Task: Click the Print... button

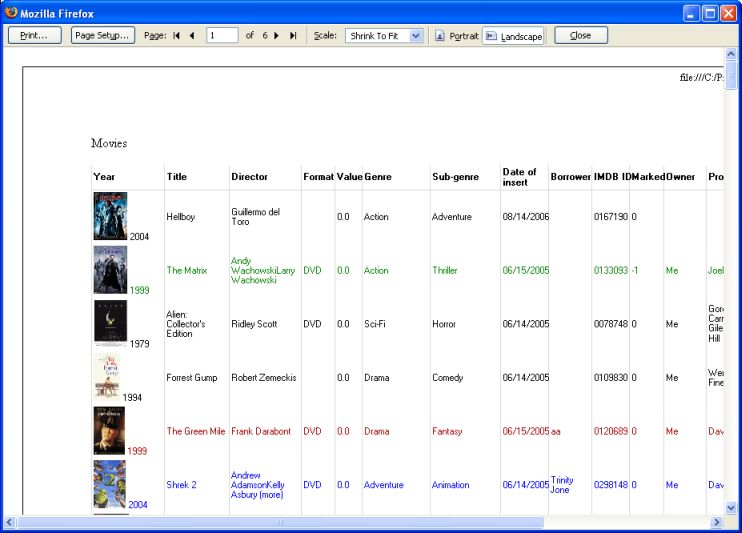Action: point(35,36)
